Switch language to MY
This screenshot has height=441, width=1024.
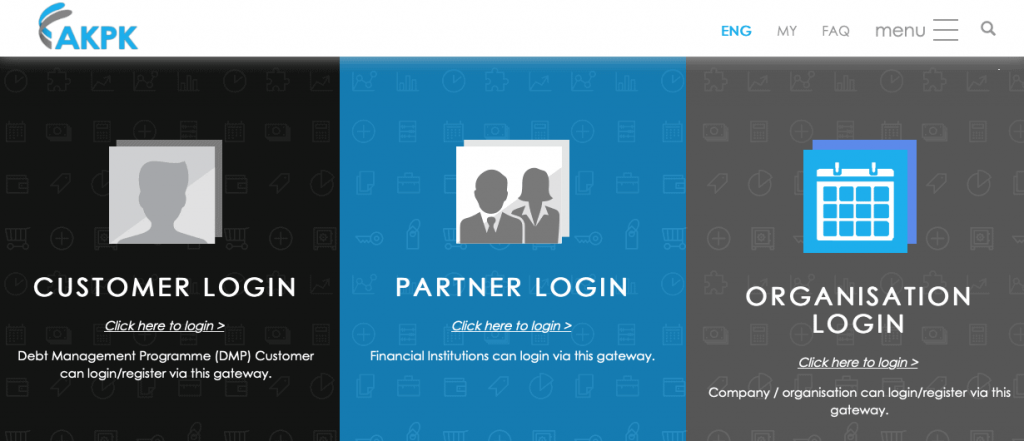[x=786, y=31]
